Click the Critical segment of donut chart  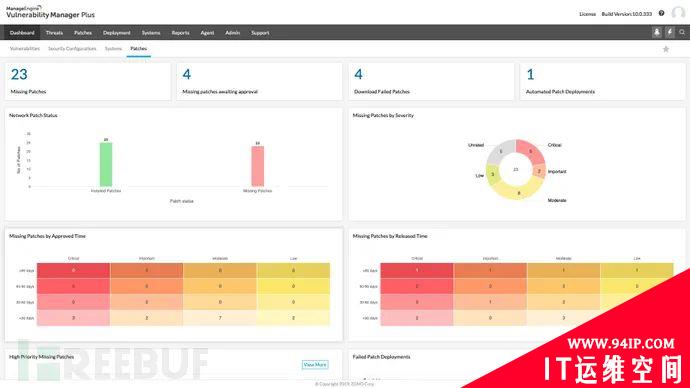(530, 151)
